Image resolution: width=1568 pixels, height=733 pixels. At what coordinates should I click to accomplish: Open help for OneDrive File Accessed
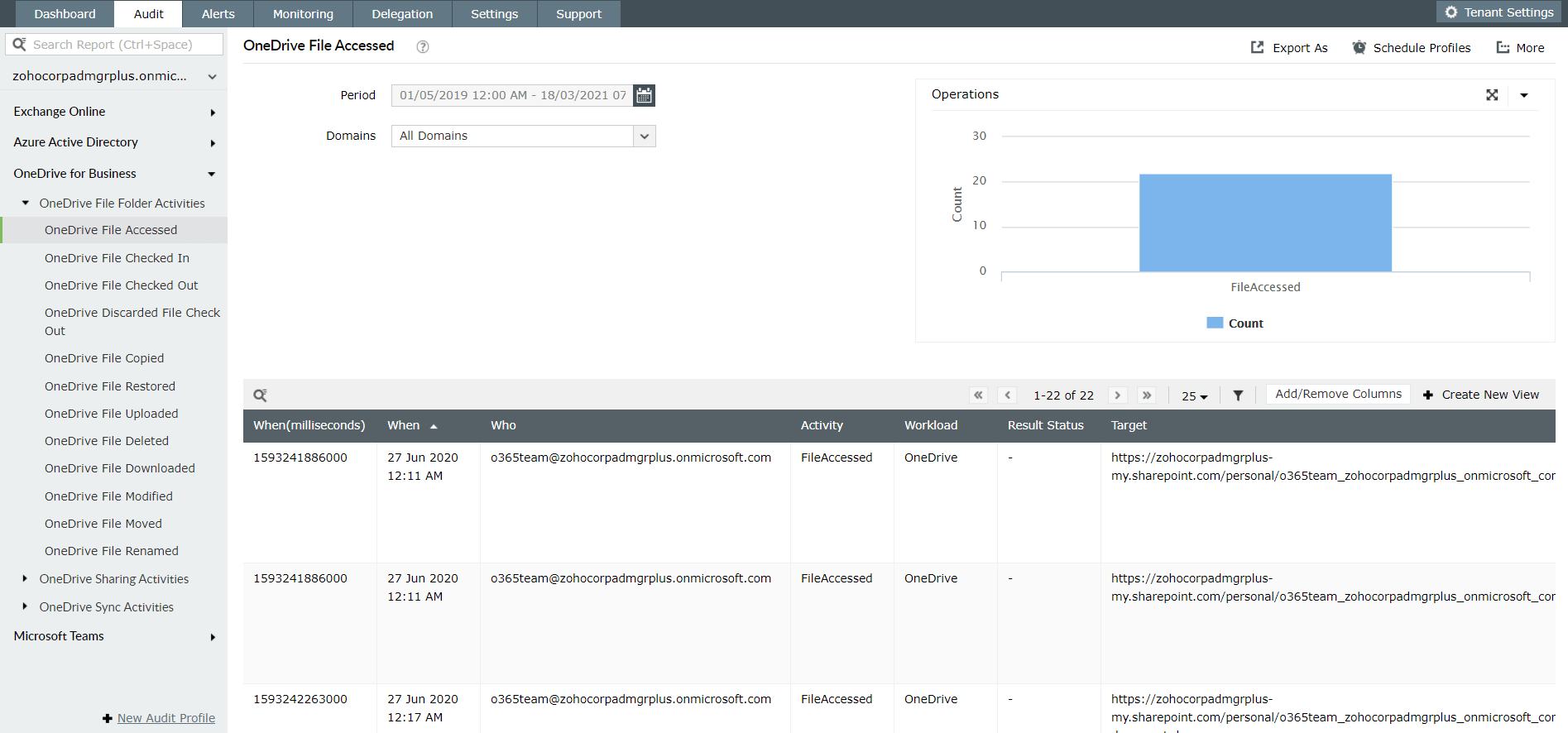point(423,47)
